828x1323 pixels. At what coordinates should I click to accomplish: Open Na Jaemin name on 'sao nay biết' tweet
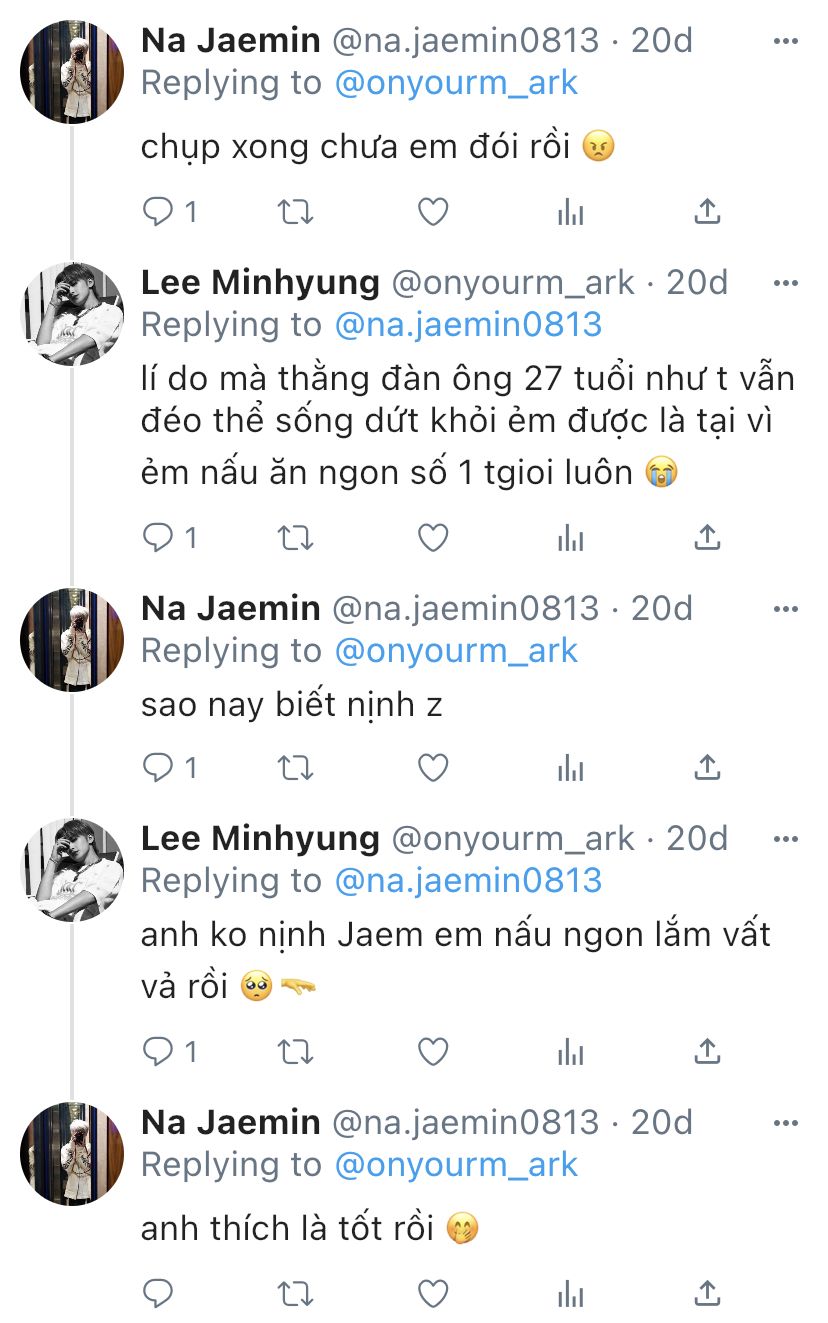231,608
